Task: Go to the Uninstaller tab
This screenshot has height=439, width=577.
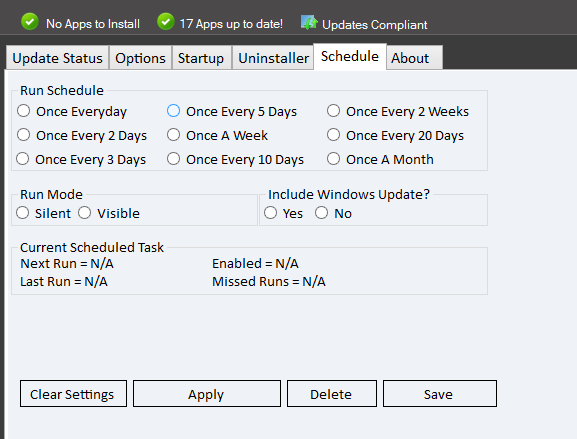Action: pos(273,58)
